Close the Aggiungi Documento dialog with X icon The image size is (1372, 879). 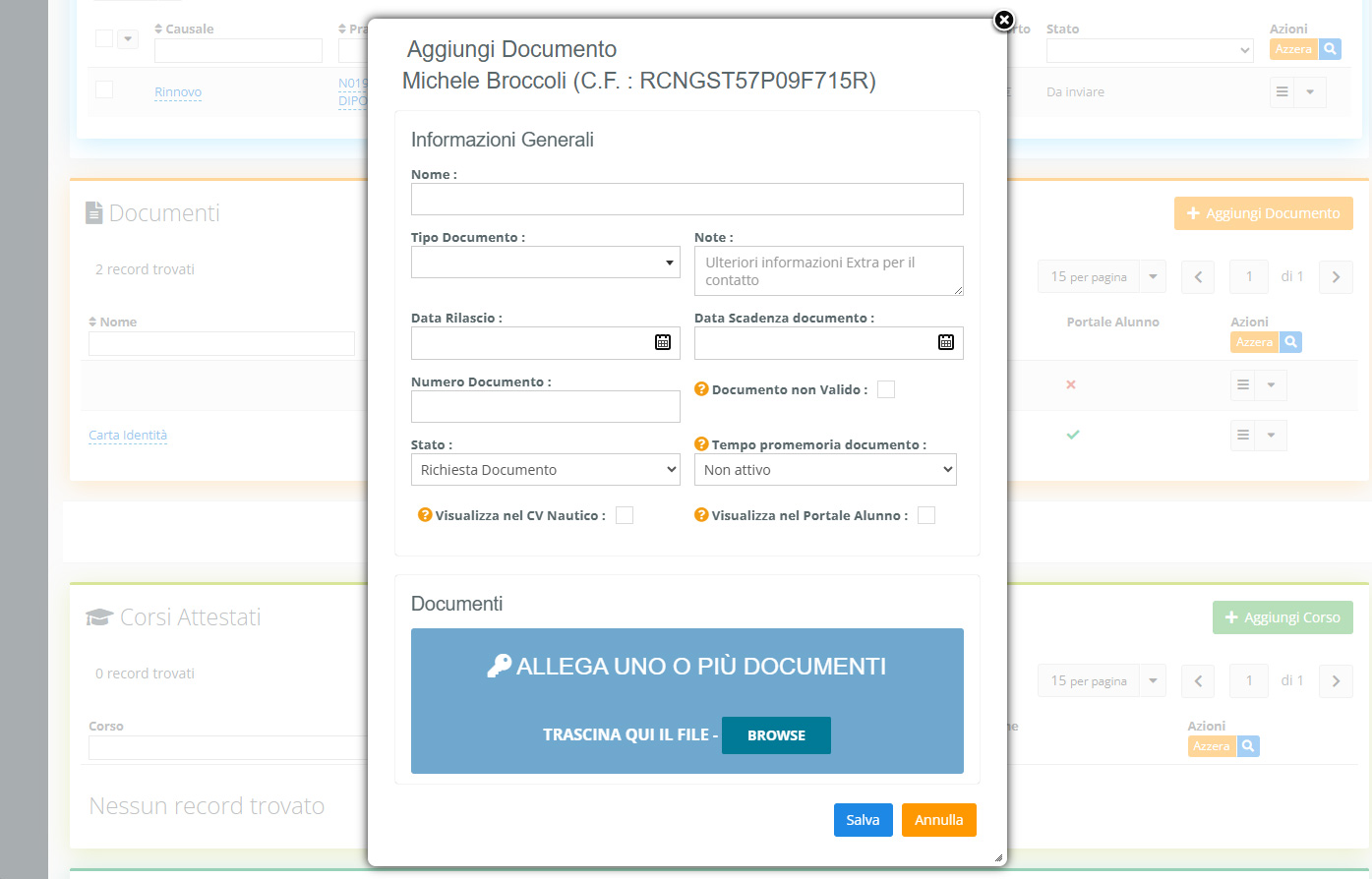pos(1003,20)
